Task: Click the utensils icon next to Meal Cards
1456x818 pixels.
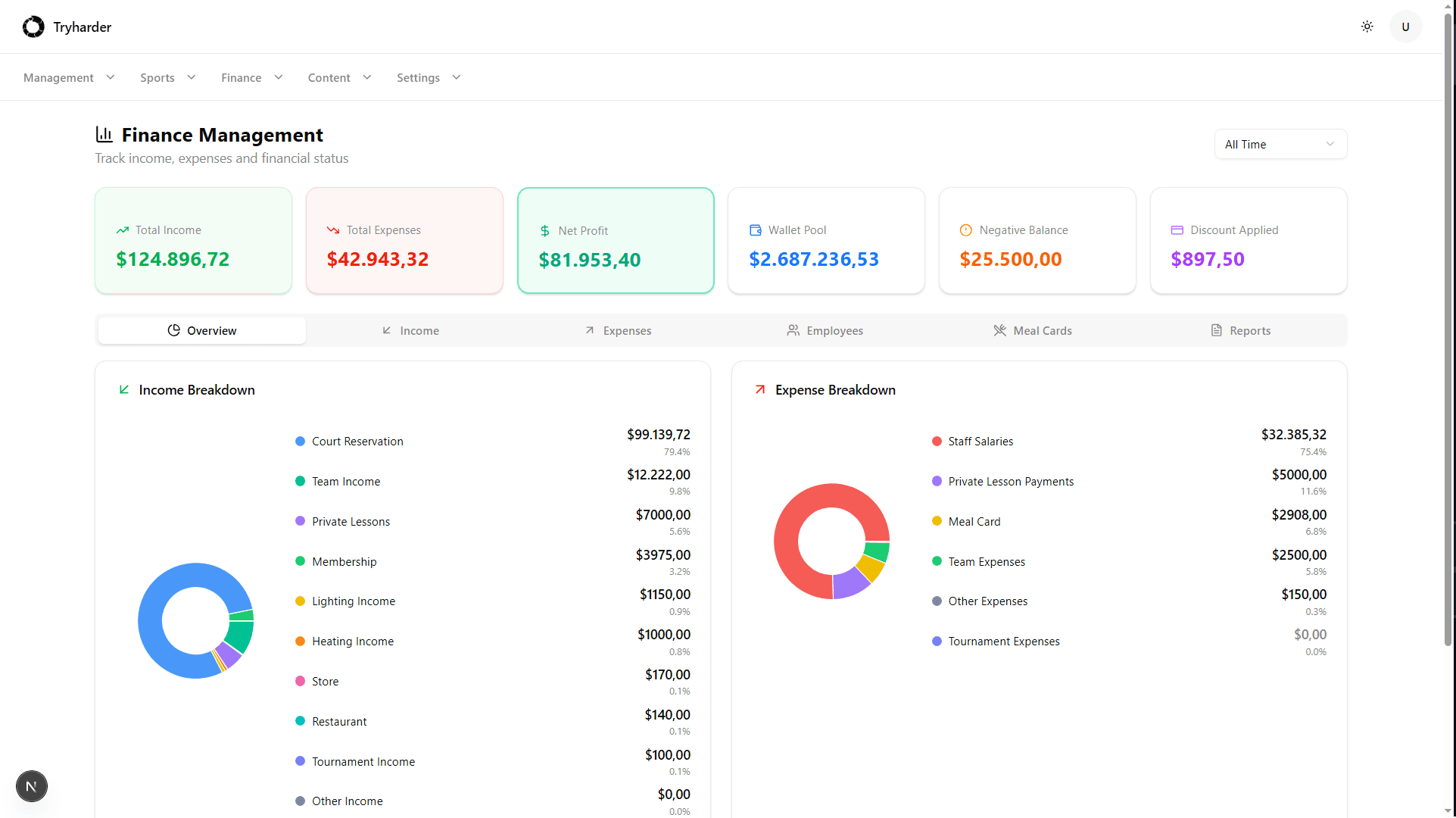Action: point(999,330)
